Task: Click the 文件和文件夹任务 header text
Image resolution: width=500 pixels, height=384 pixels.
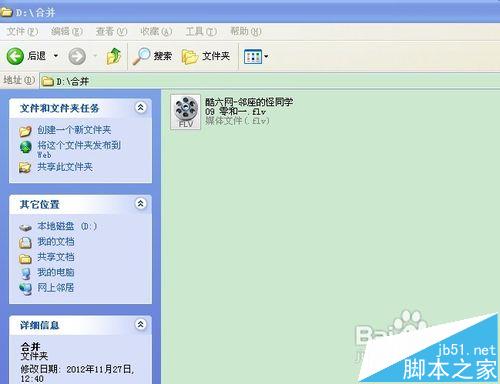Action: [x=60, y=108]
